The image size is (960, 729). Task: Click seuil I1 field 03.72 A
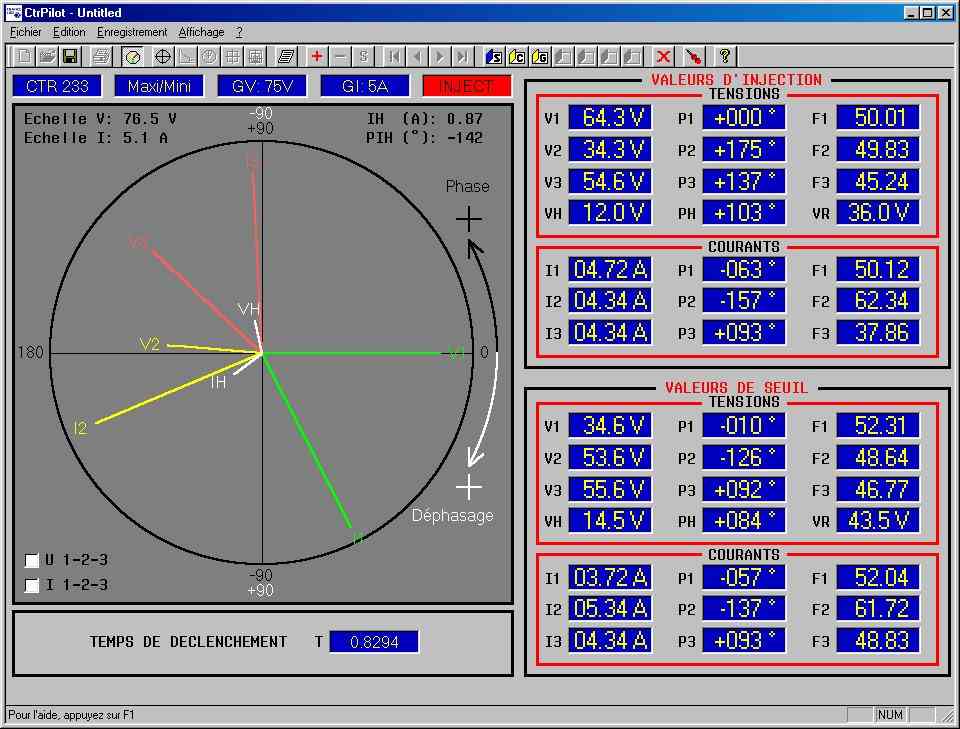click(610, 577)
